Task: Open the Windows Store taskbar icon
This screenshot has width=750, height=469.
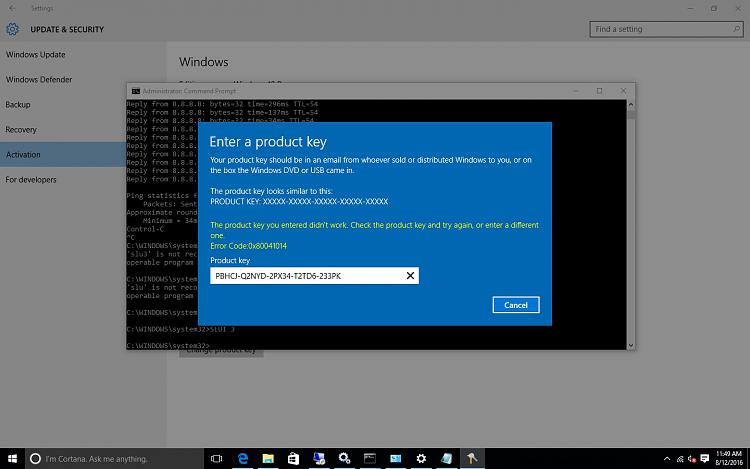Action: 294,459
